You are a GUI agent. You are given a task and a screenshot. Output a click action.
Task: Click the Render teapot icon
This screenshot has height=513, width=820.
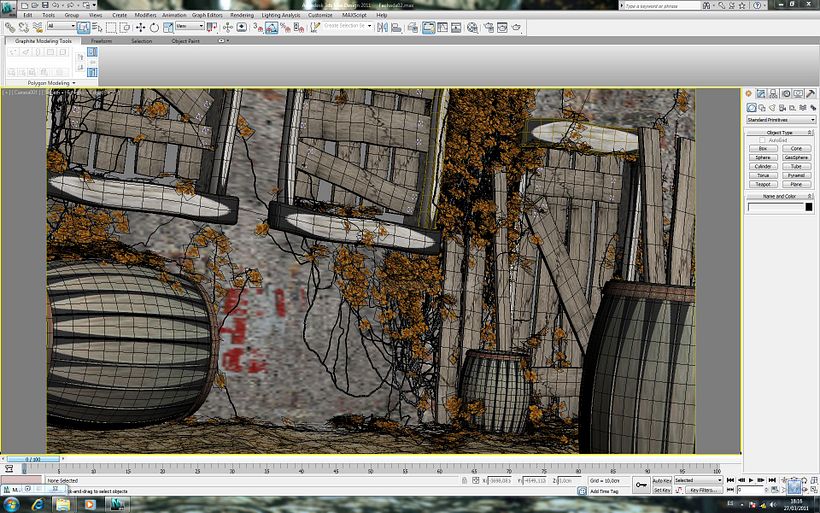coord(516,28)
